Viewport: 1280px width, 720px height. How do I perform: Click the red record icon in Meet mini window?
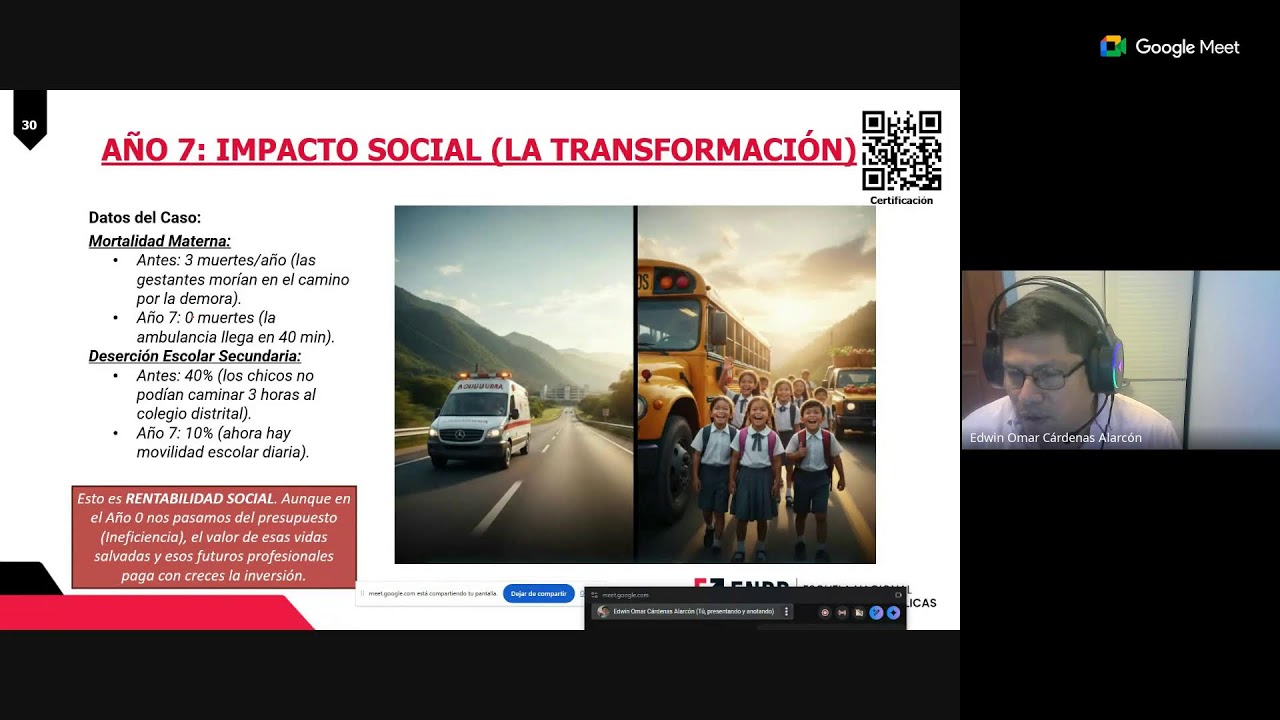point(825,612)
